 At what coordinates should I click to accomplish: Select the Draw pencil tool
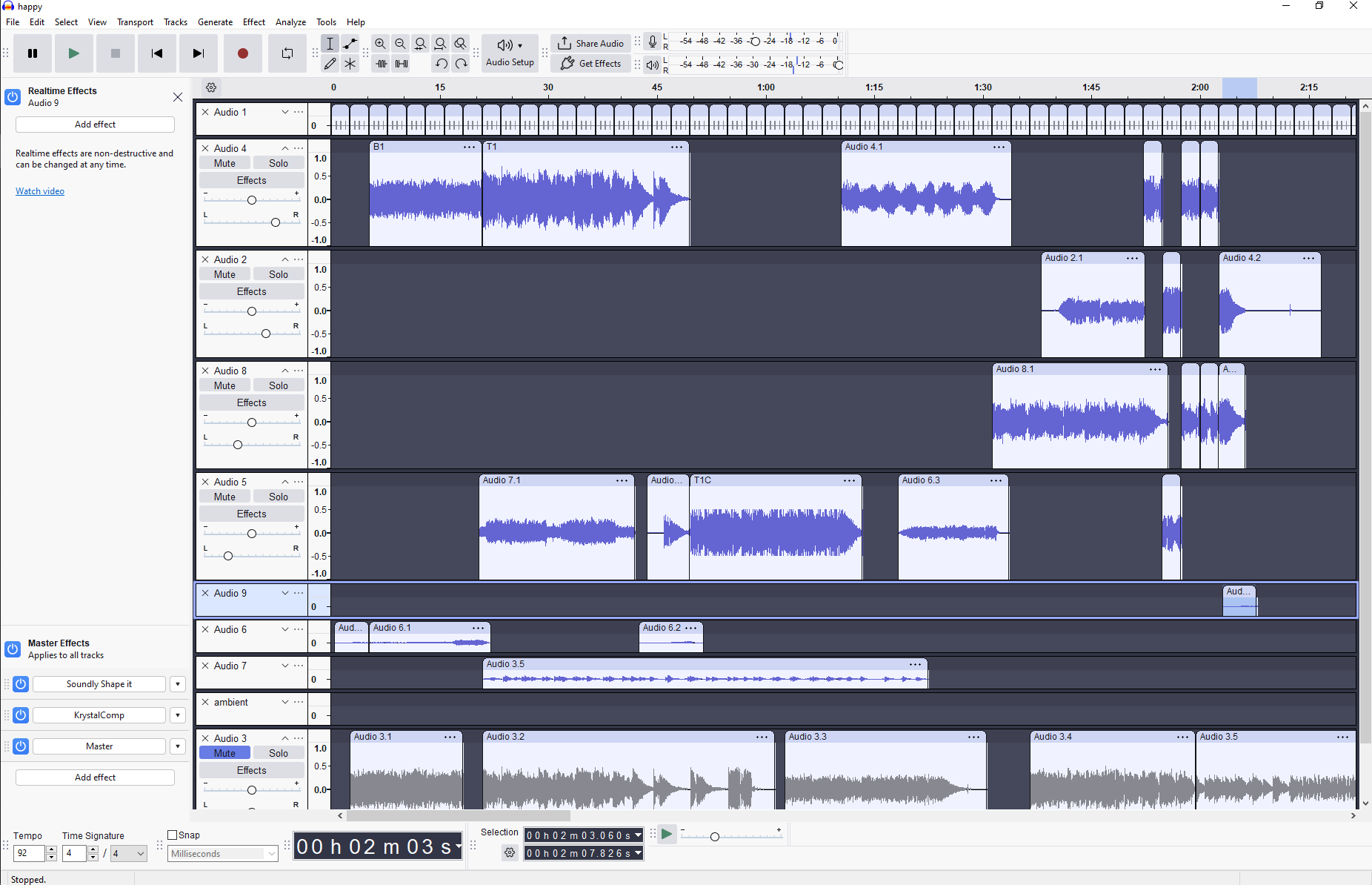(330, 64)
